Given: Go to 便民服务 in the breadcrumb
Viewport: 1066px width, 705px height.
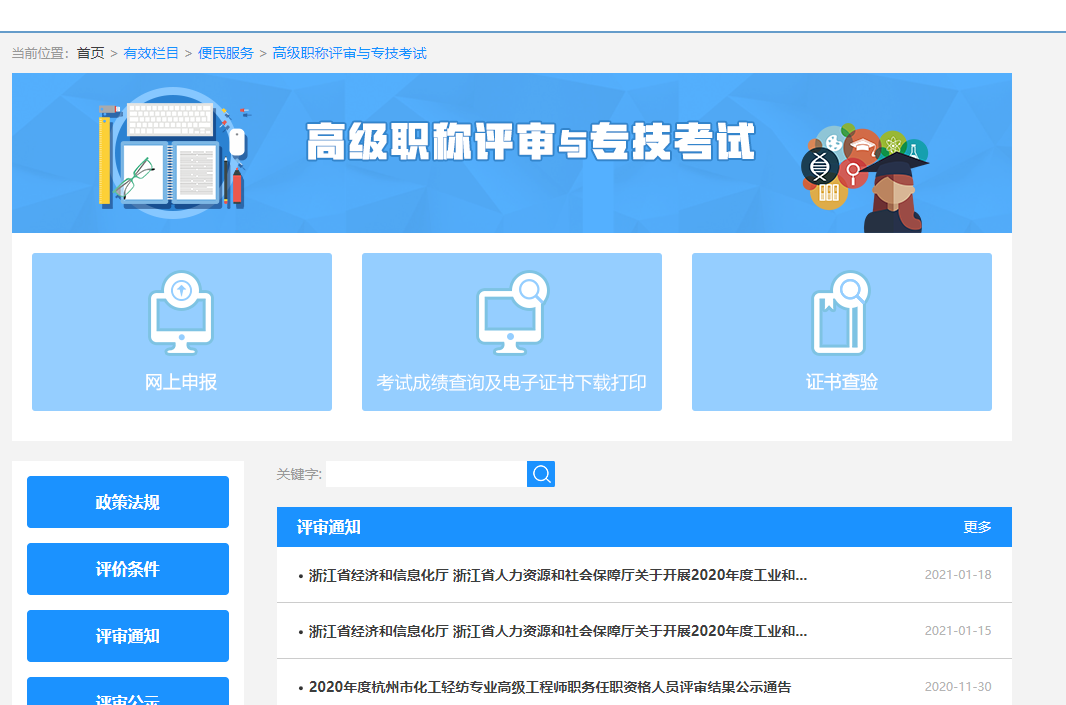Looking at the screenshot, I should [226, 53].
